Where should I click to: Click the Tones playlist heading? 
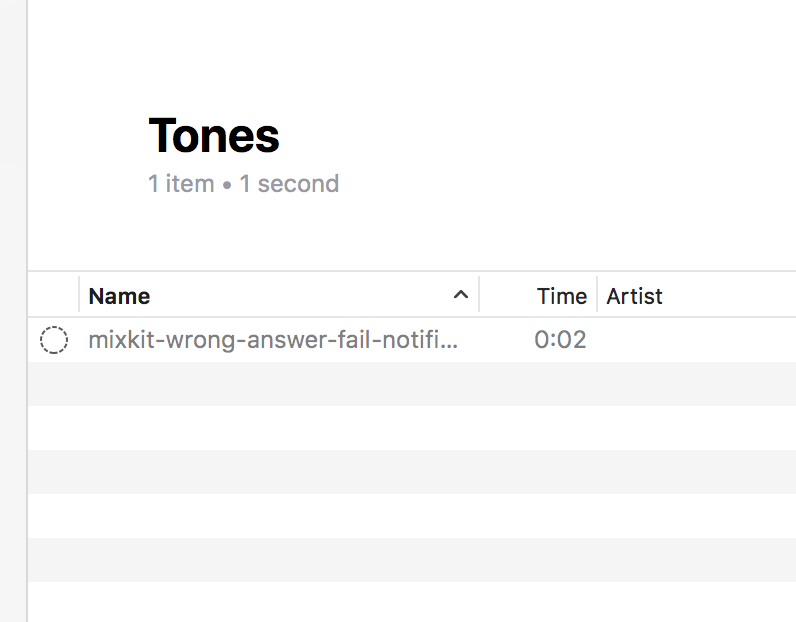(x=214, y=135)
